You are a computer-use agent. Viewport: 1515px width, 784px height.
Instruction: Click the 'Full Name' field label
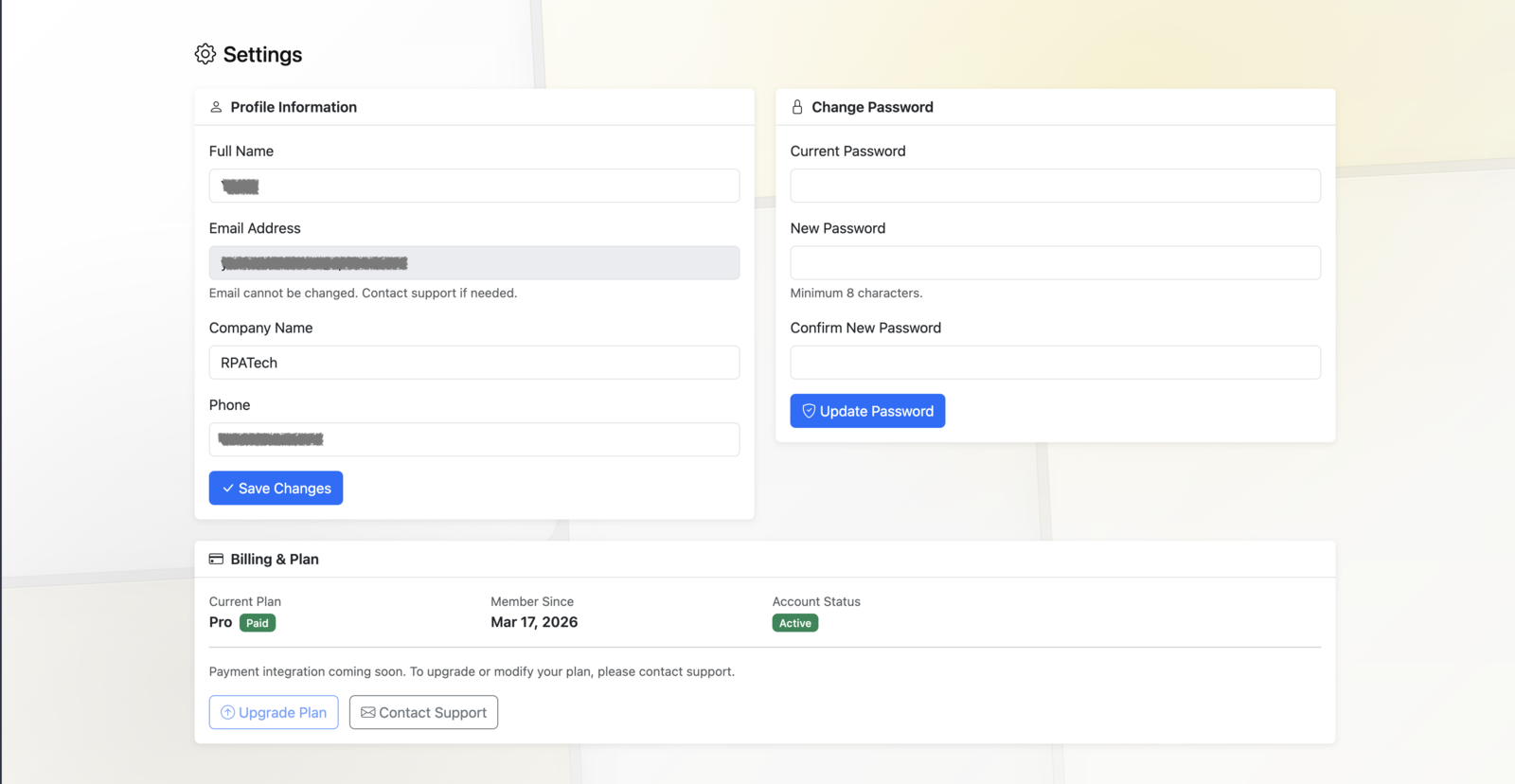coord(241,151)
